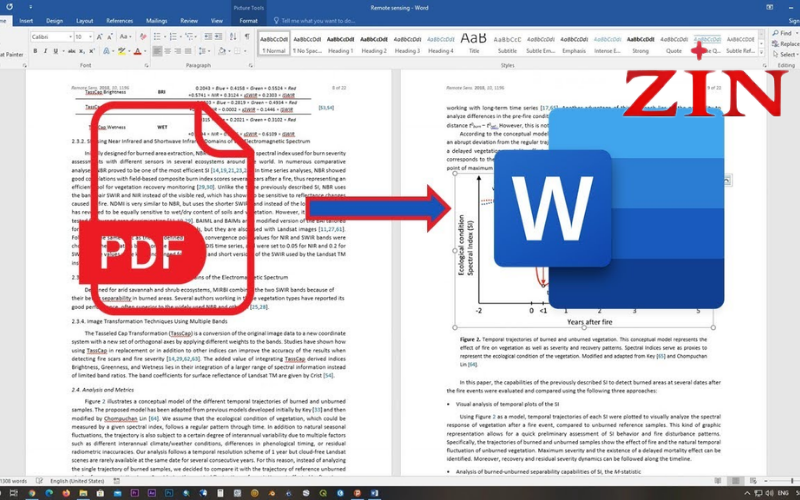Open Chrome from taskbar
Screen dimensions: 800x500
pos(32,493)
